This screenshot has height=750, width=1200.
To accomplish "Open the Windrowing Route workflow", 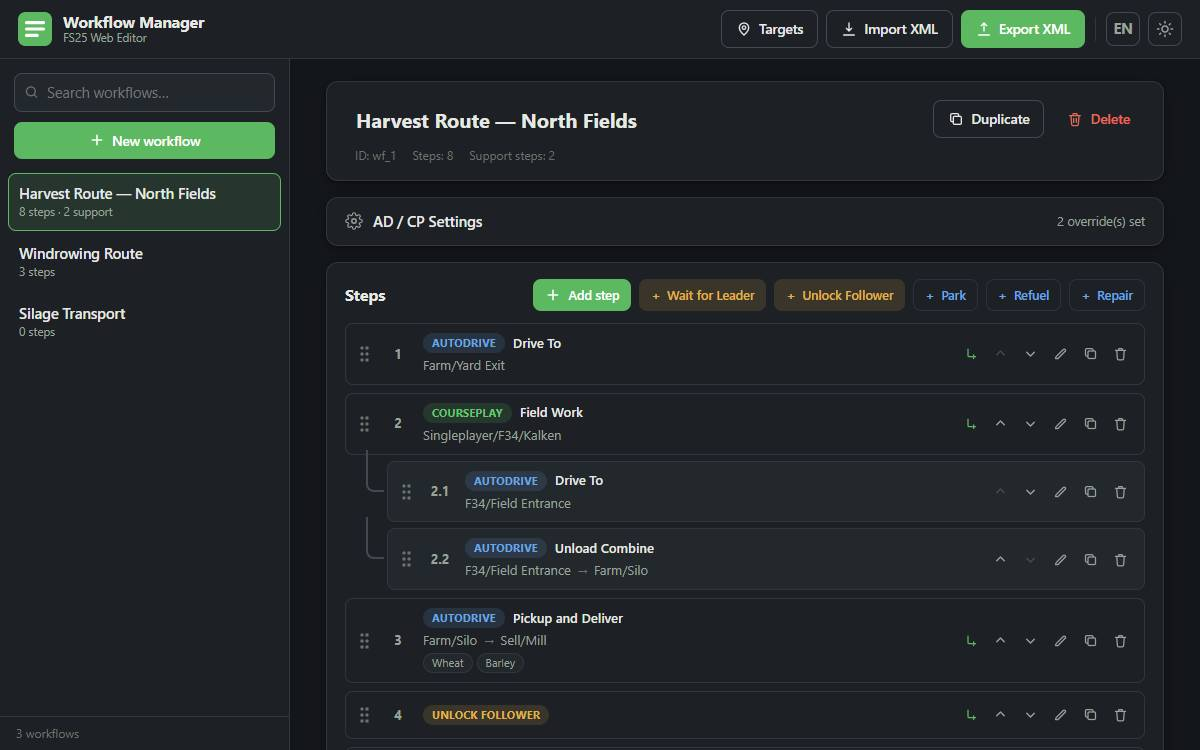I will point(144,262).
